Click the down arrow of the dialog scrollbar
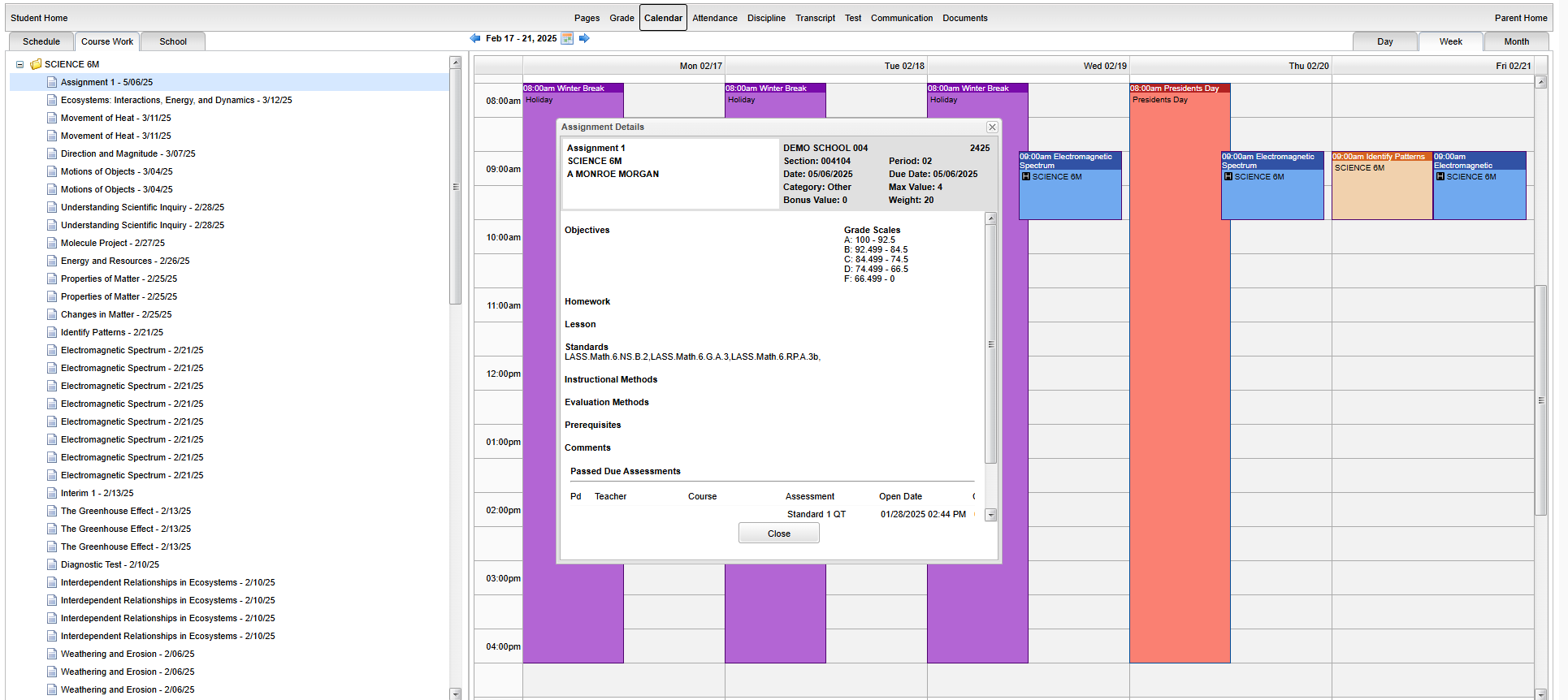The width and height of the screenshot is (1568, 700). 990,515
